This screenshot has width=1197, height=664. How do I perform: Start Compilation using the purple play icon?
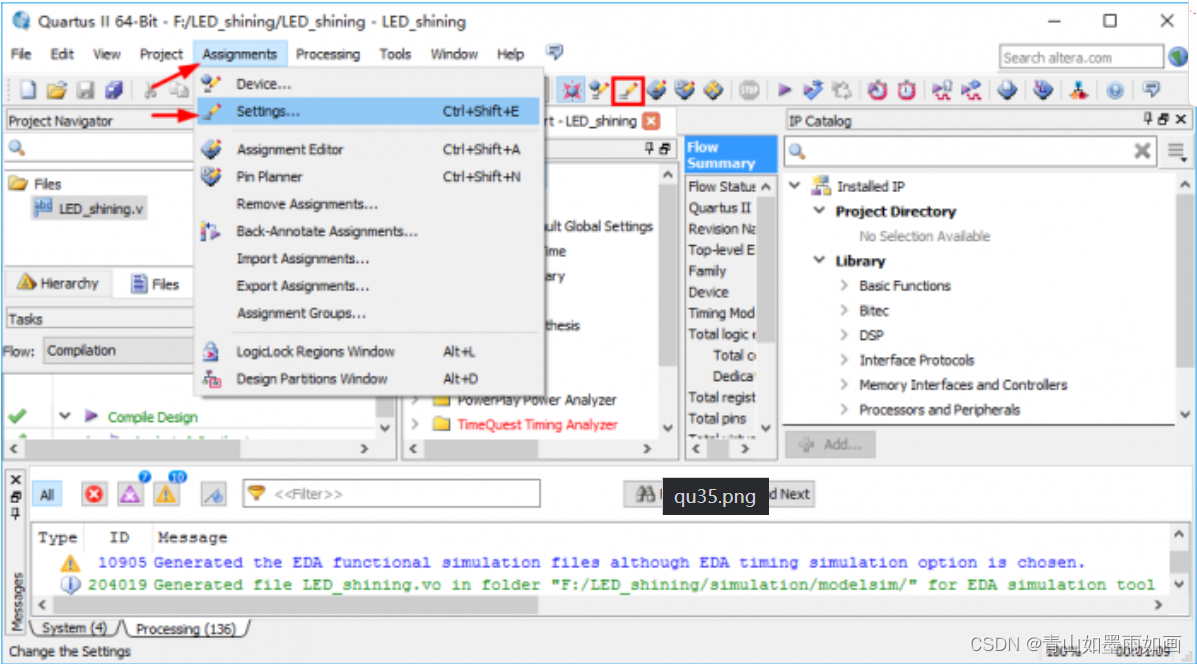pyautogui.click(x=785, y=90)
